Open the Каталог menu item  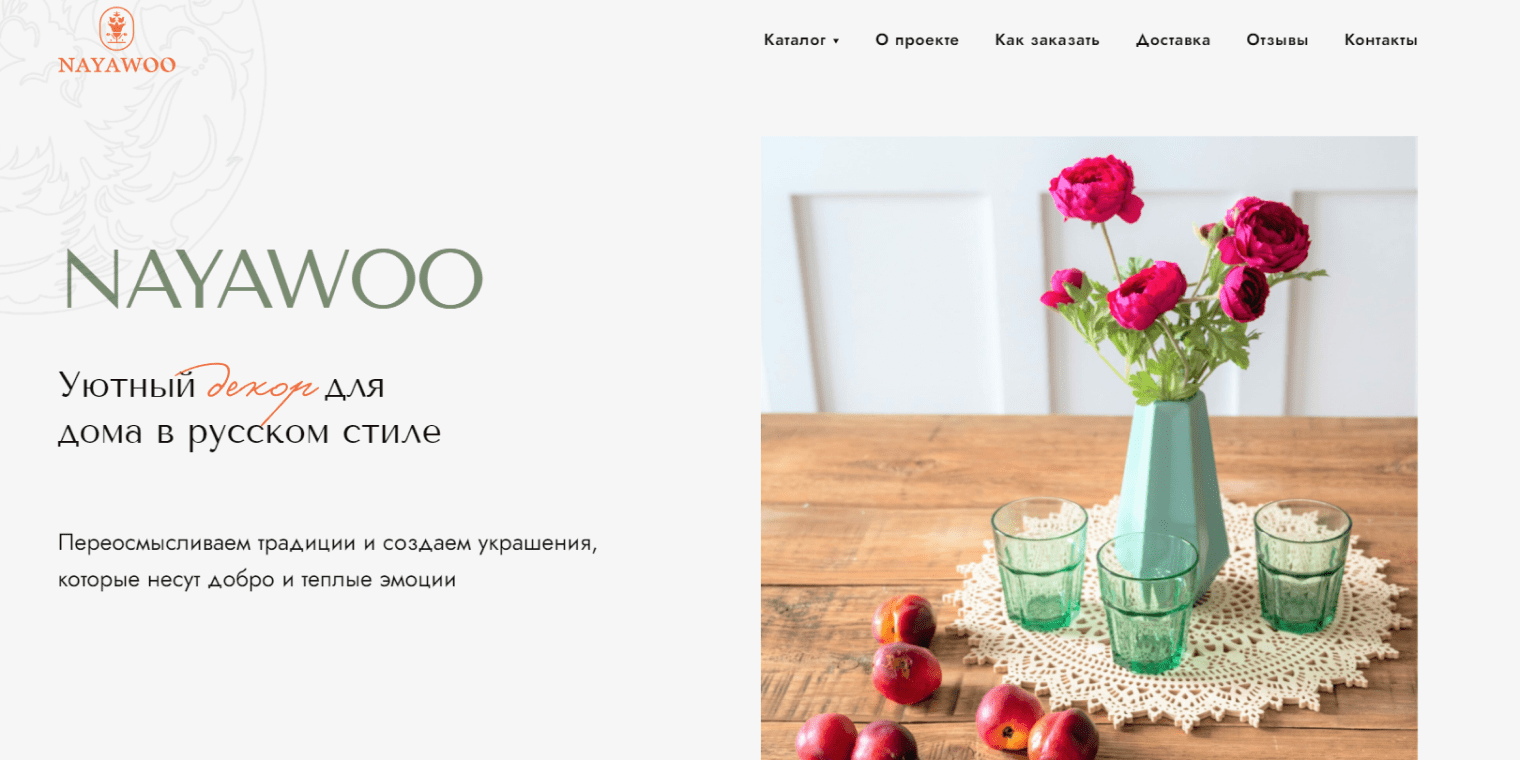[795, 40]
